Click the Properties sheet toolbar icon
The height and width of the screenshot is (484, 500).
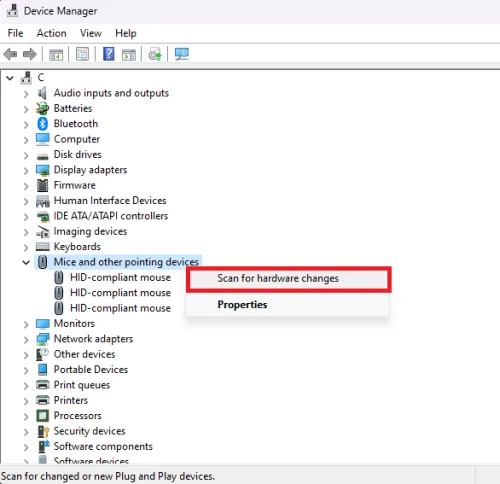tap(82, 54)
